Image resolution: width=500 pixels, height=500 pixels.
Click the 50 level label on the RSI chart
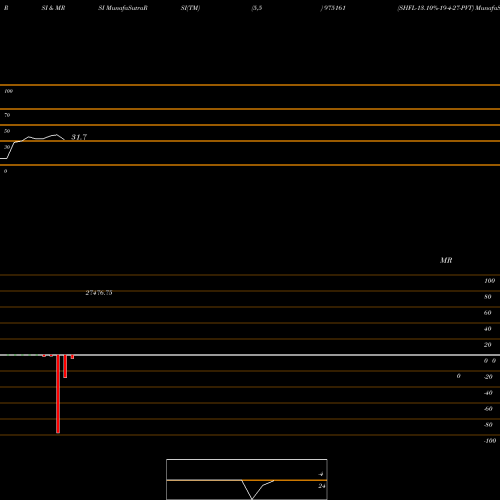click(7, 131)
